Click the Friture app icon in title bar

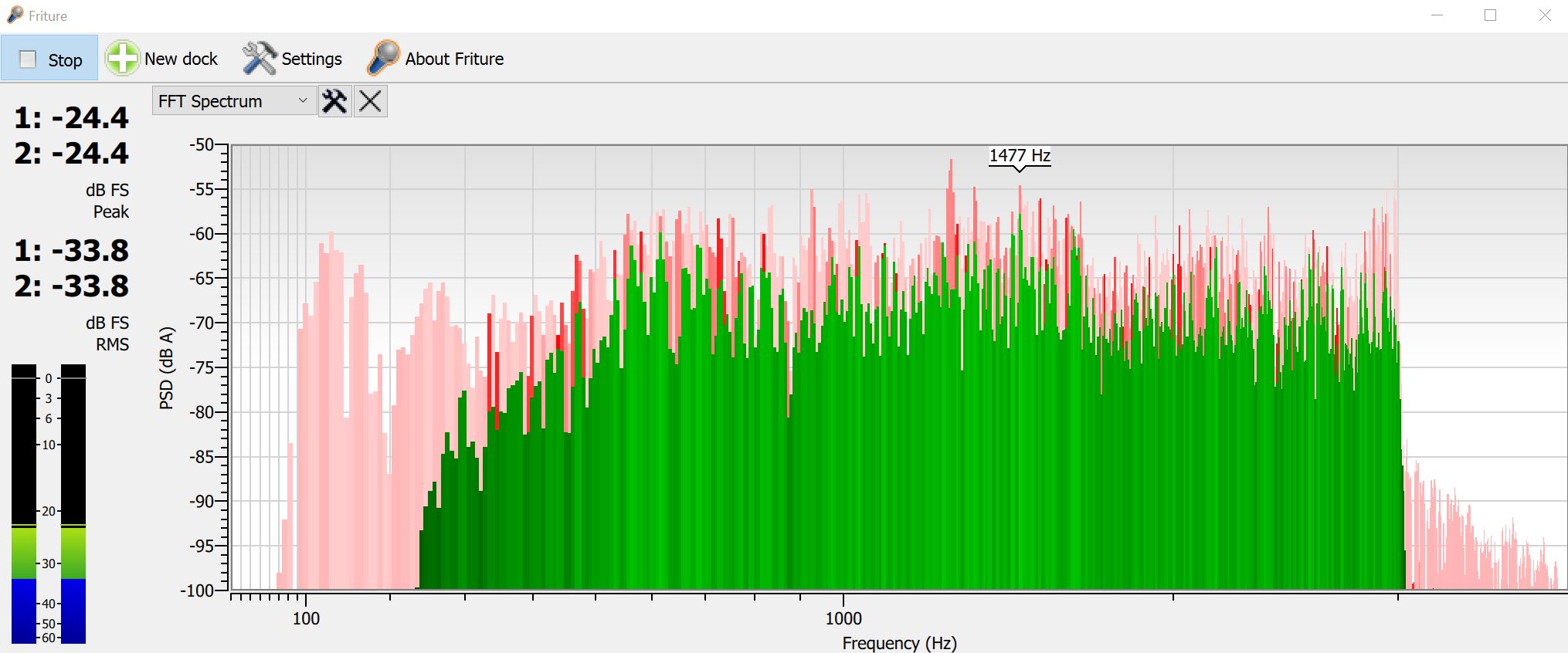pyautogui.click(x=15, y=15)
